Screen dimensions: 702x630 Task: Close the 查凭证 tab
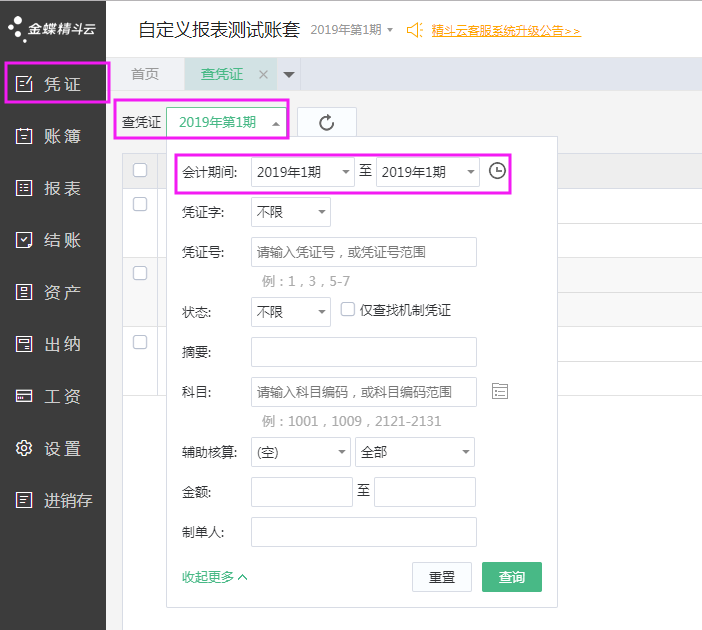point(263,74)
